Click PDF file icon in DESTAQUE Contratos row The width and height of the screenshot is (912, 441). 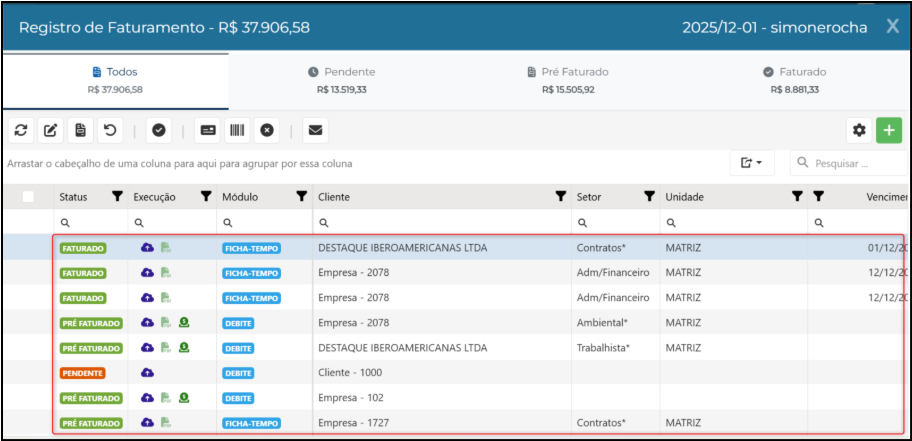(166, 248)
